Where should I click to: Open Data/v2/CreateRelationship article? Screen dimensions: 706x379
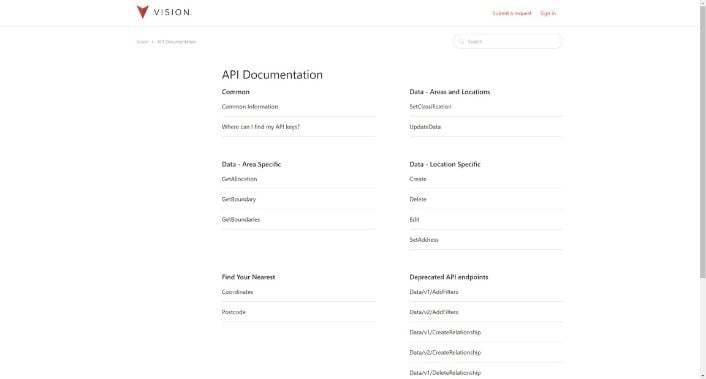445,352
